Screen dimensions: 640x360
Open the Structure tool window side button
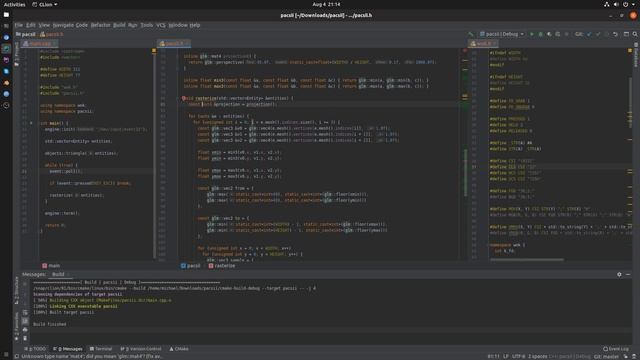[x=17, y=290]
